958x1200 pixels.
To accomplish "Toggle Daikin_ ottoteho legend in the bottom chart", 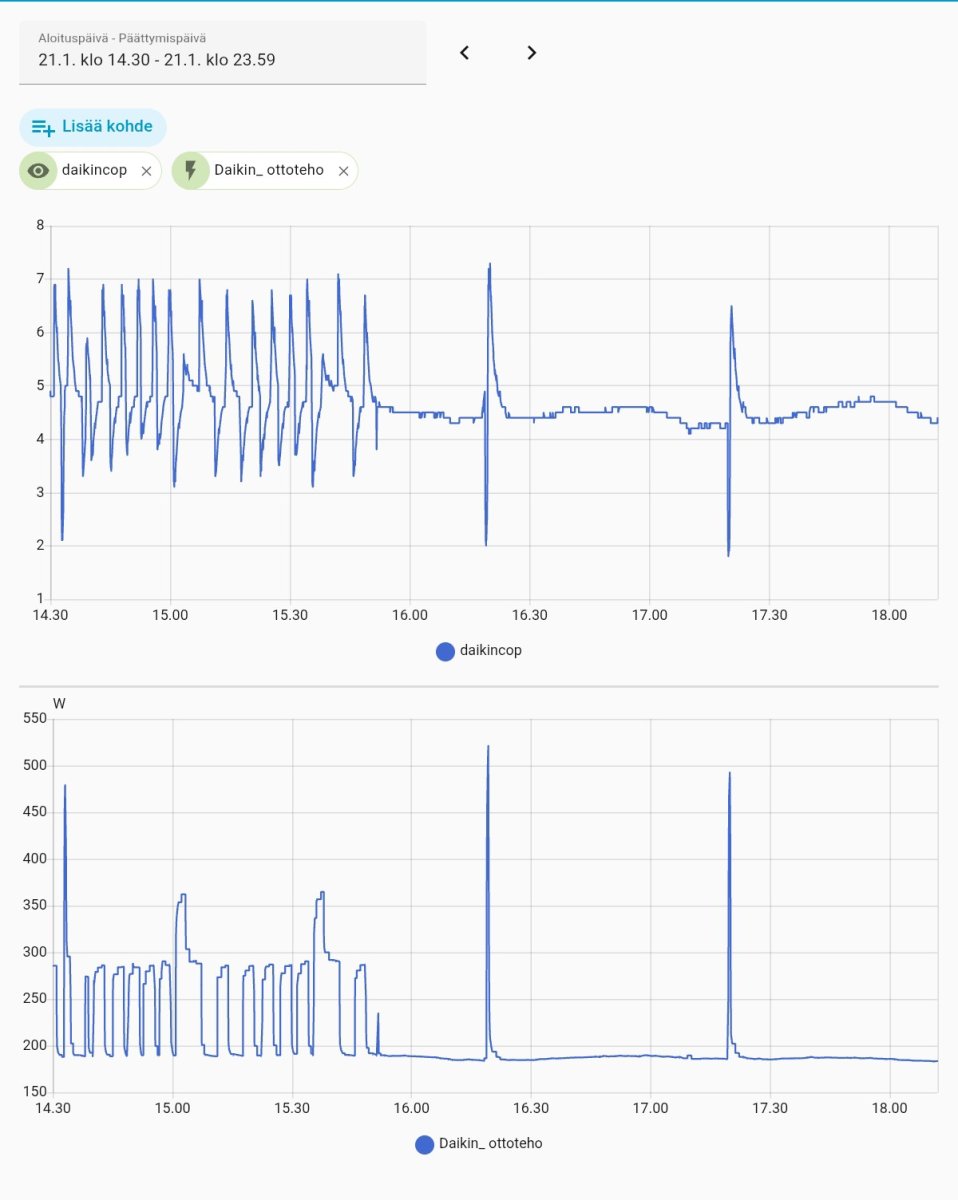I will click(479, 1144).
